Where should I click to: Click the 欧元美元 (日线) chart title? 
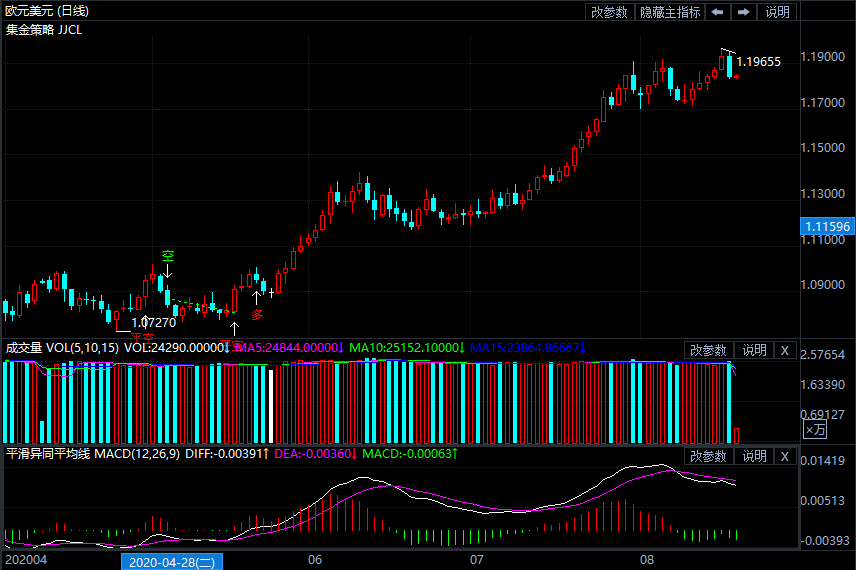pos(46,11)
